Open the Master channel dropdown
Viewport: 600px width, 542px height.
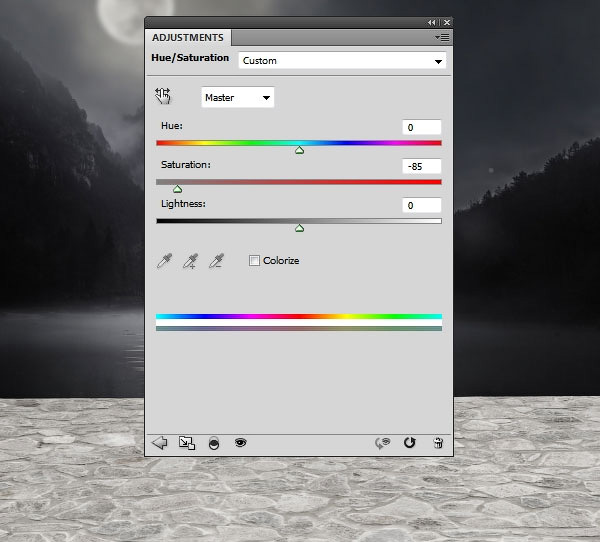click(x=238, y=98)
